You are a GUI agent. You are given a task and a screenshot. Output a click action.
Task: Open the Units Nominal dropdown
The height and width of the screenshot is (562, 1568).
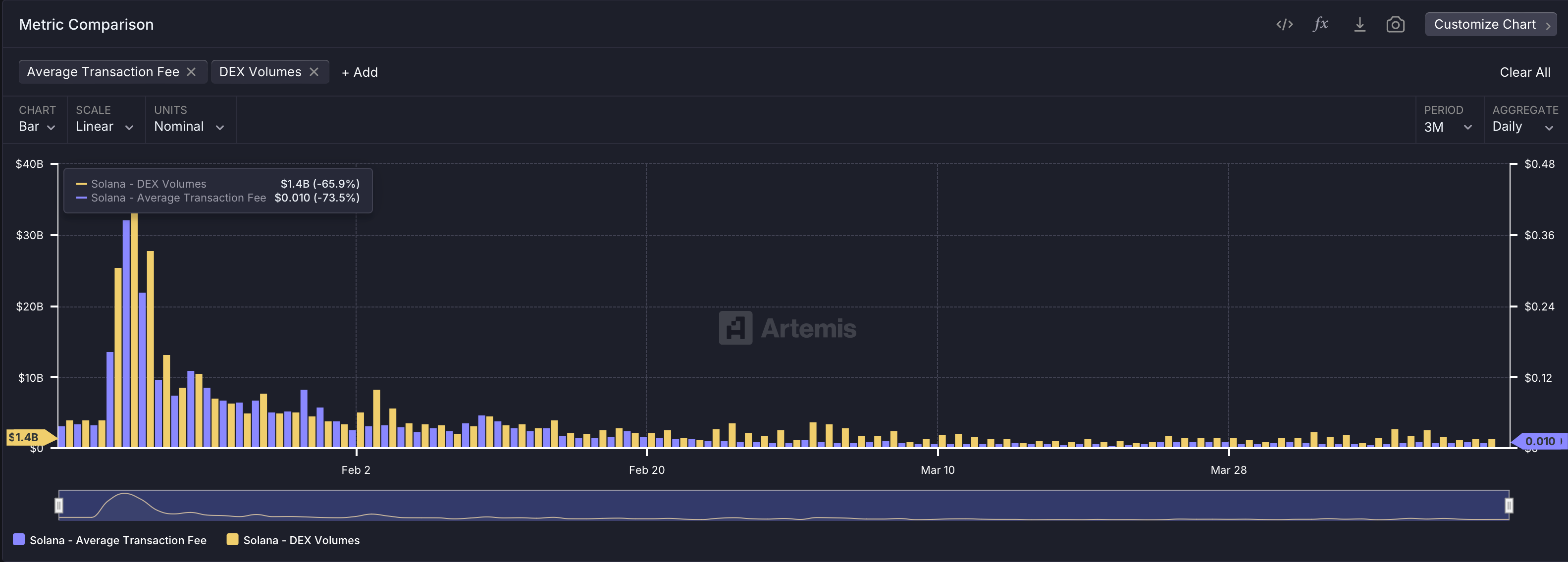pos(189,127)
